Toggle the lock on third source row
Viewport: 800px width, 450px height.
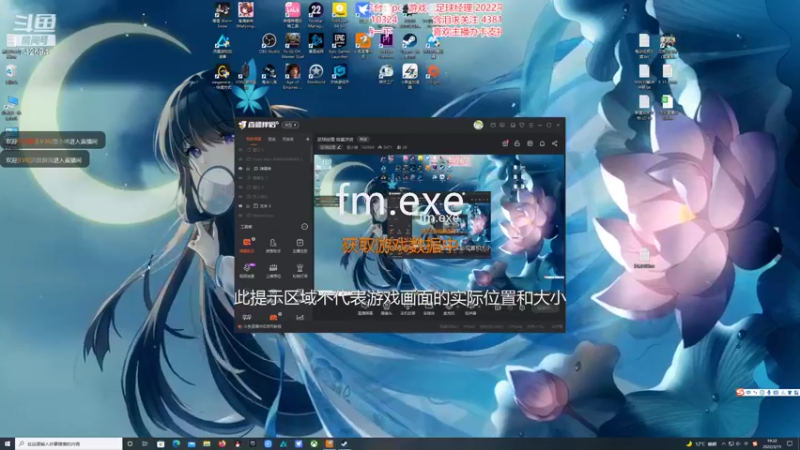point(248,168)
